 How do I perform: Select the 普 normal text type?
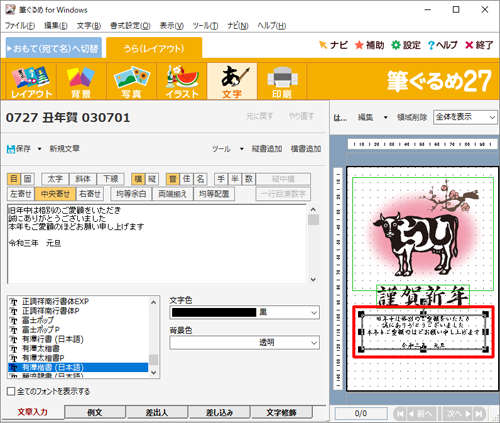click(x=173, y=179)
